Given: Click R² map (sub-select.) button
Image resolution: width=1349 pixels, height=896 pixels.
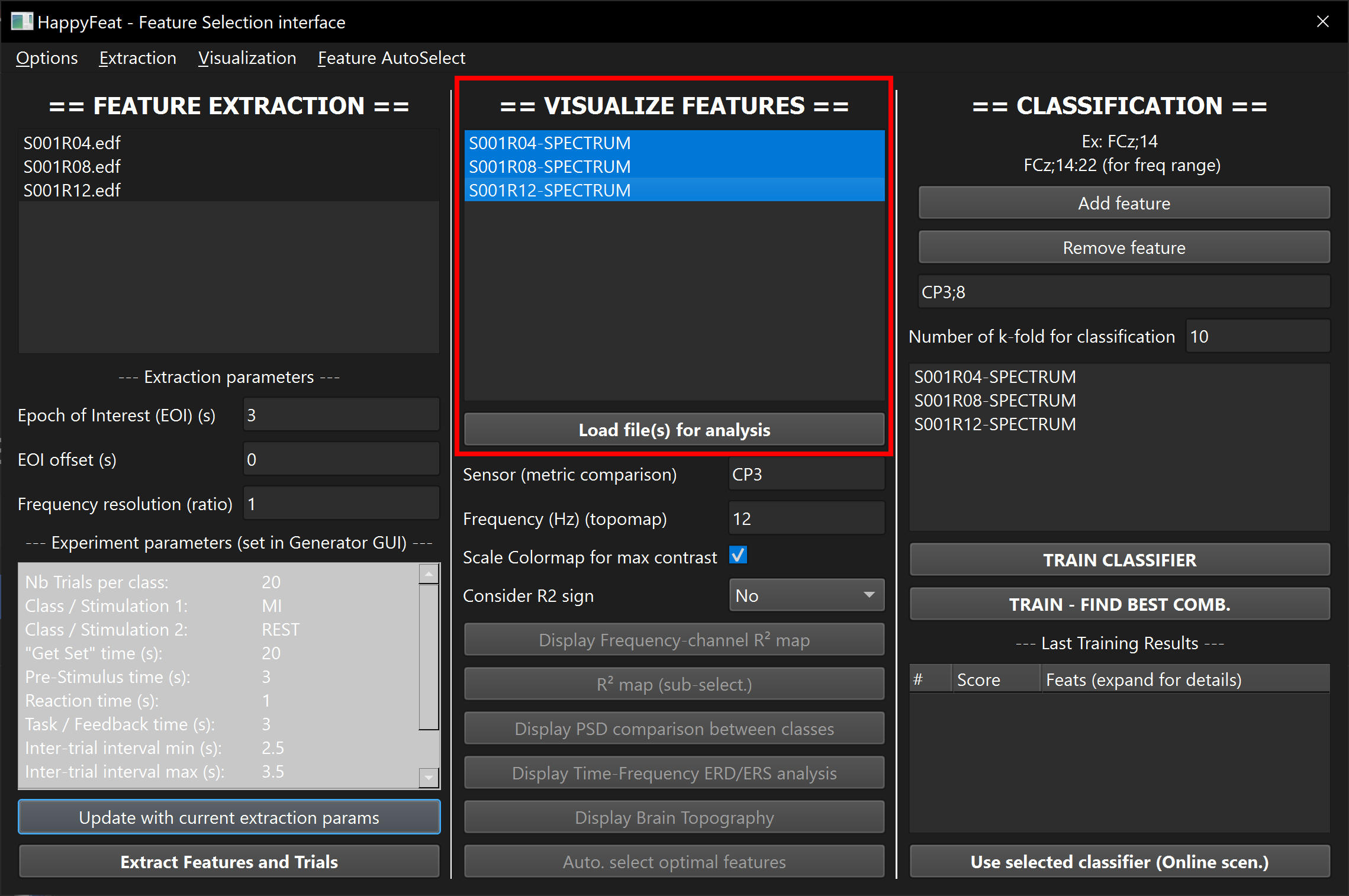Looking at the screenshot, I should coord(674,684).
